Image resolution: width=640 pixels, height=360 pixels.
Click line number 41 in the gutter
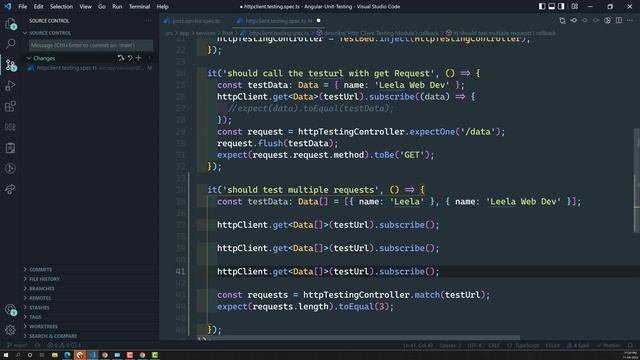[180, 271]
